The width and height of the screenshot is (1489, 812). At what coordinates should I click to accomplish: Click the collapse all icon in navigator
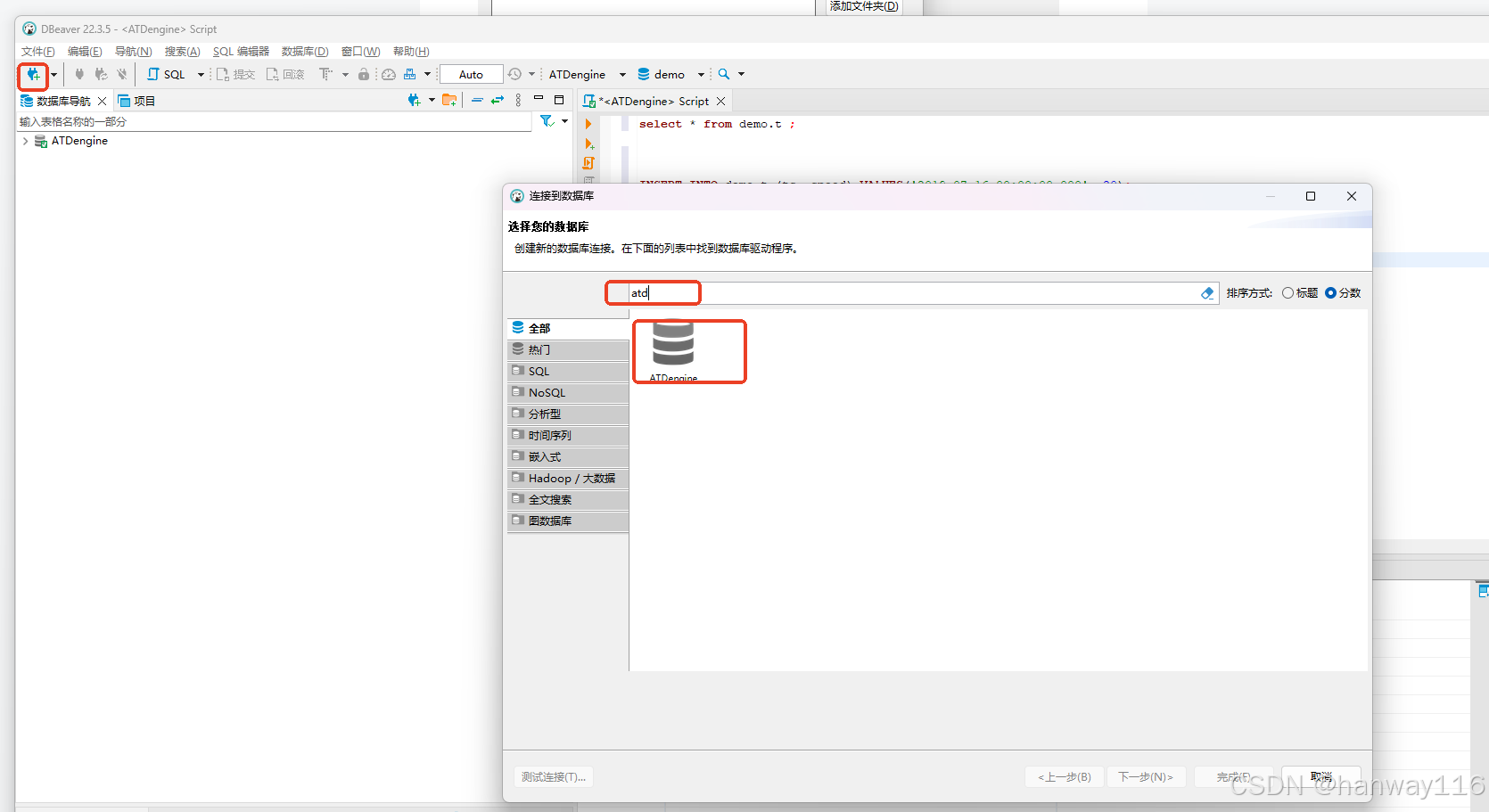pos(477,101)
